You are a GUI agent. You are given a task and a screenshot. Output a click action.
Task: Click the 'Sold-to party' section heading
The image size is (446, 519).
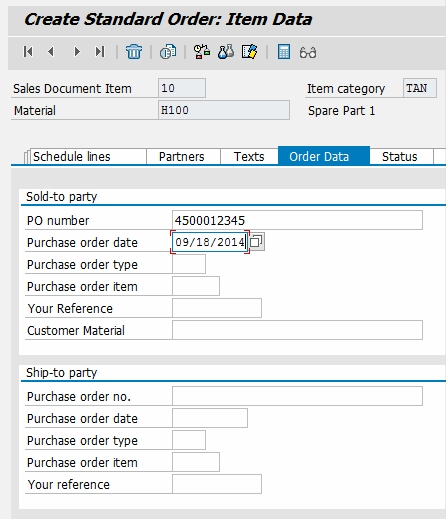tap(61, 197)
